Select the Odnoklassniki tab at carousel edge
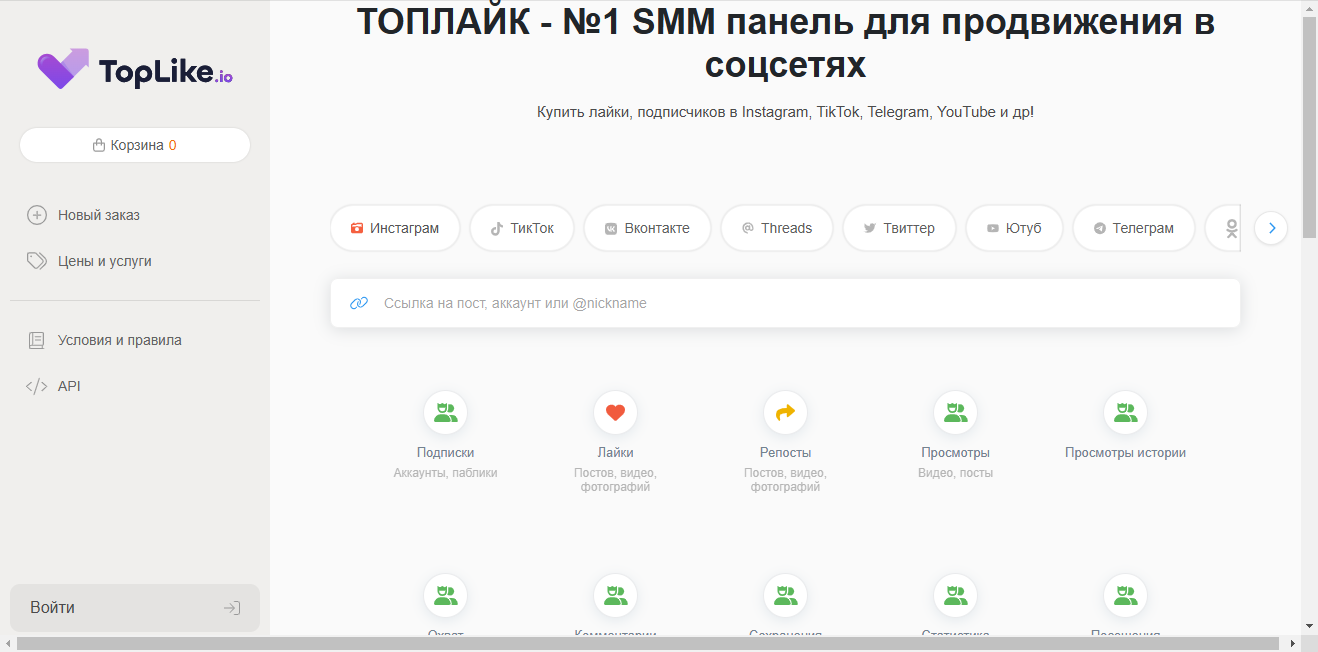Screen dimensions: 1318x652 click(x=1224, y=228)
